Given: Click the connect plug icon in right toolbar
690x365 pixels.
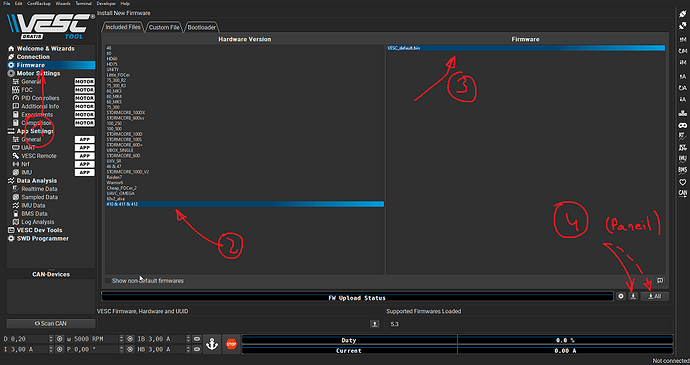Looking at the screenshot, I should [x=683, y=15].
